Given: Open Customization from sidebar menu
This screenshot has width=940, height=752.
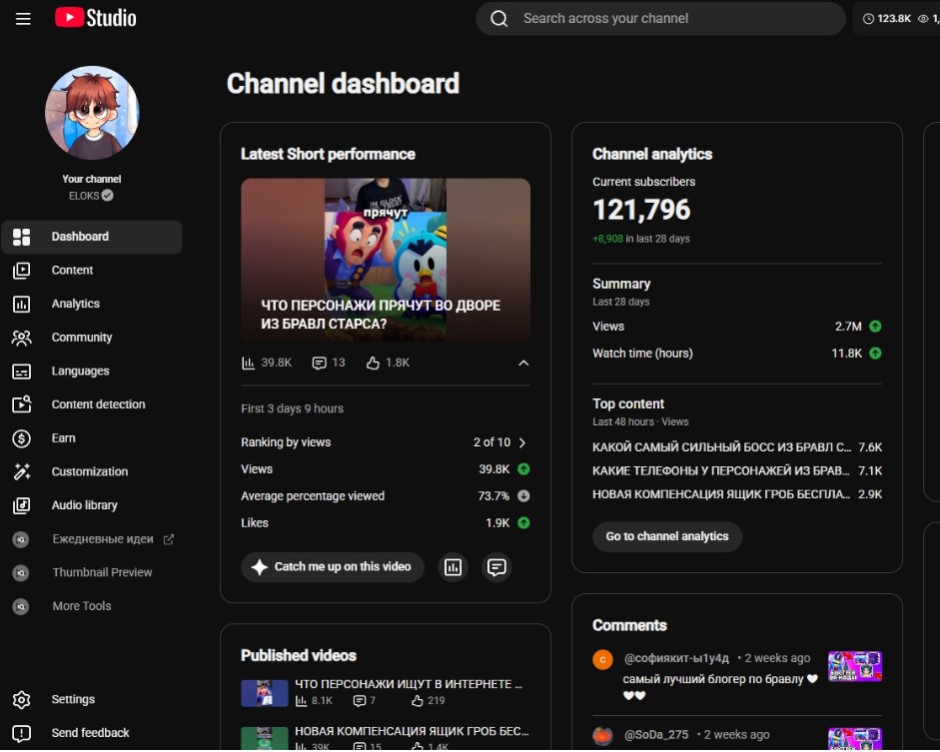Looking at the screenshot, I should click(92, 472).
